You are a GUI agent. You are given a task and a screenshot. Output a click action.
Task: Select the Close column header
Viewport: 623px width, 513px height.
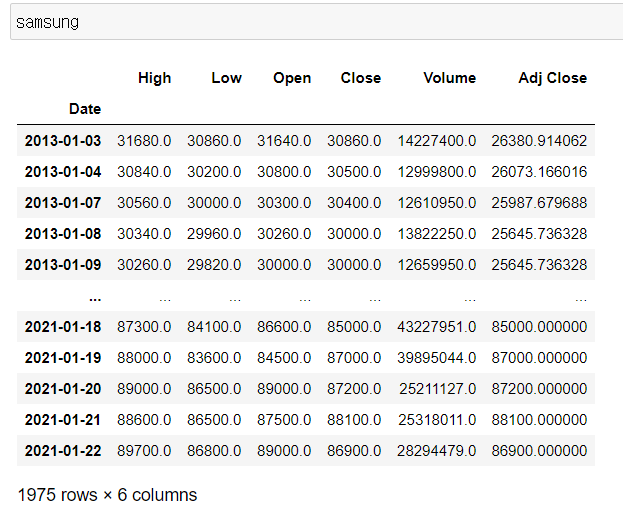(361, 78)
